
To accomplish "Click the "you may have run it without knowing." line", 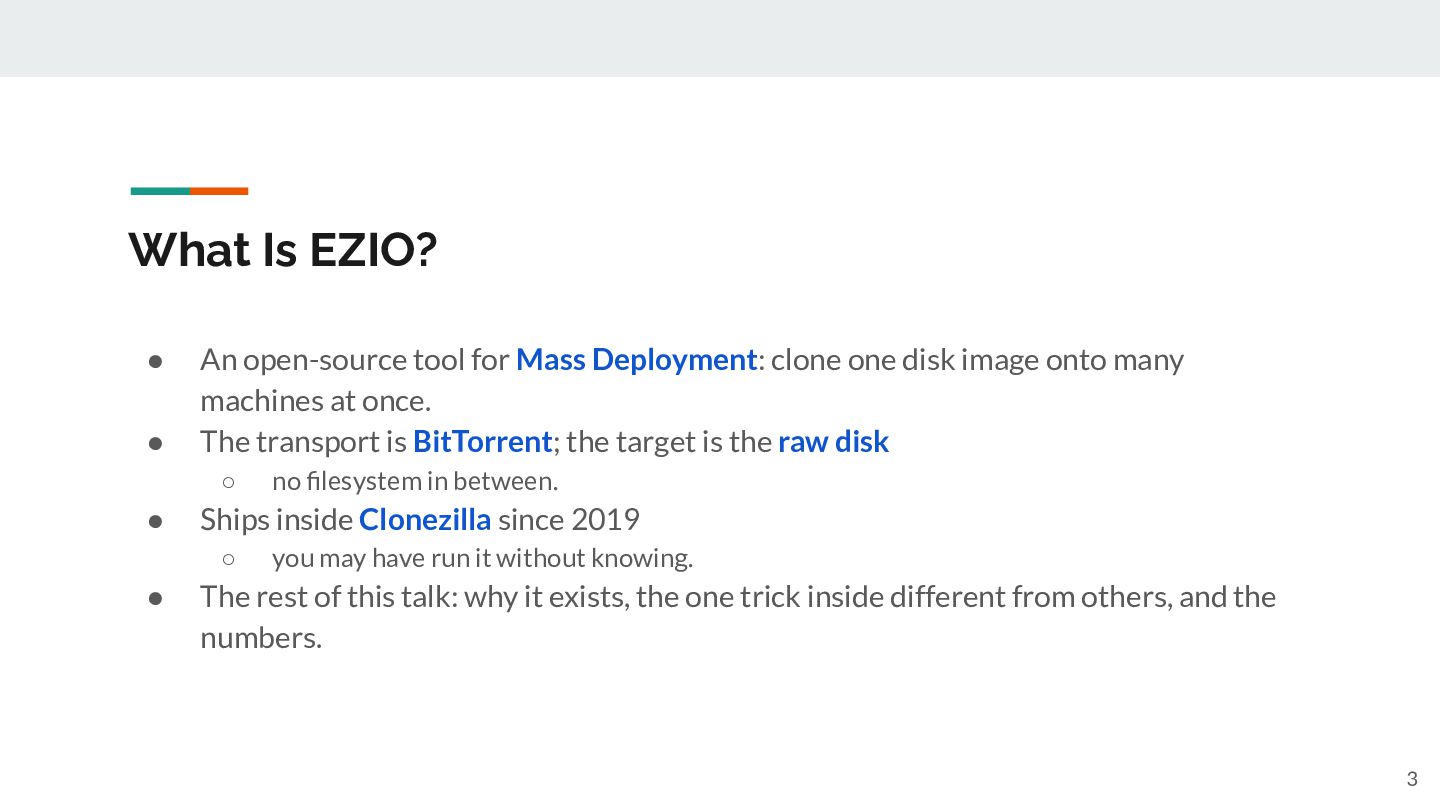I will point(482,558).
